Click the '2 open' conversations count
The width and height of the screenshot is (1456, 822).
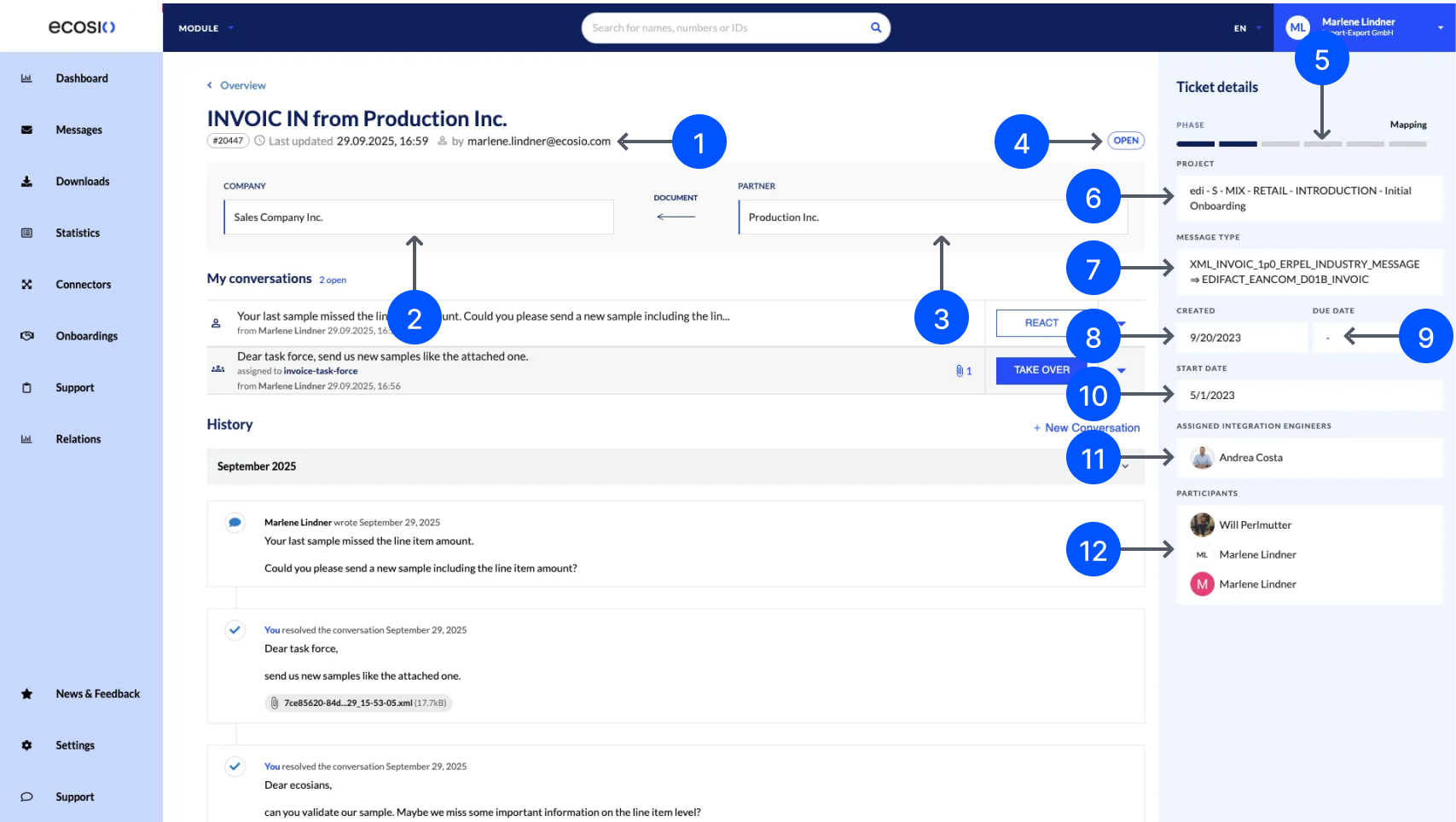(333, 280)
